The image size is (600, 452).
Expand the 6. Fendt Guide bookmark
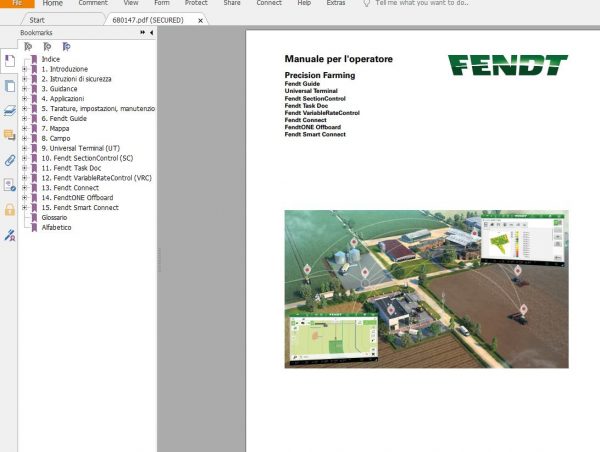24,119
